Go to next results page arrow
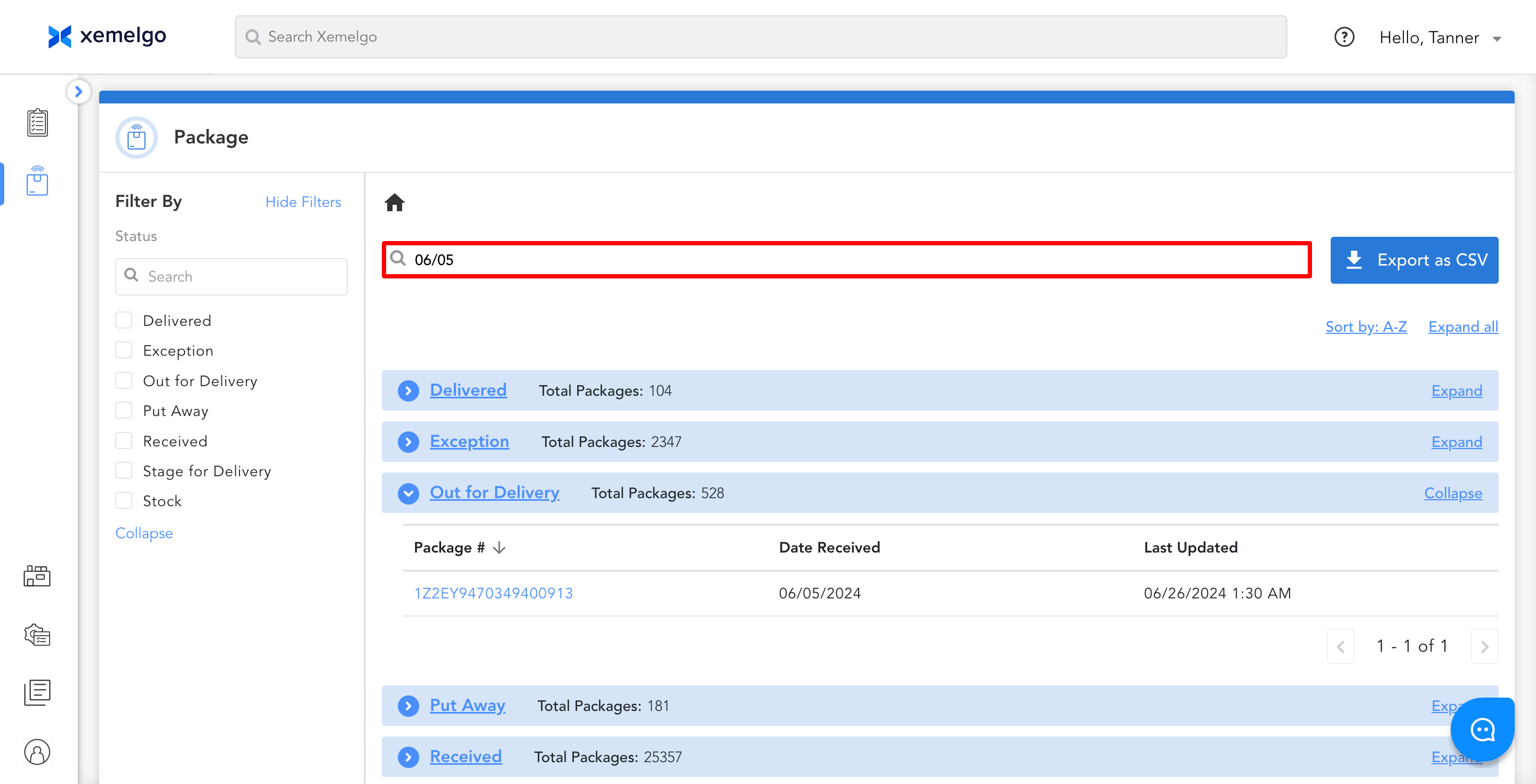The width and height of the screenshot is (1536, 784). tap(1484, 646)
